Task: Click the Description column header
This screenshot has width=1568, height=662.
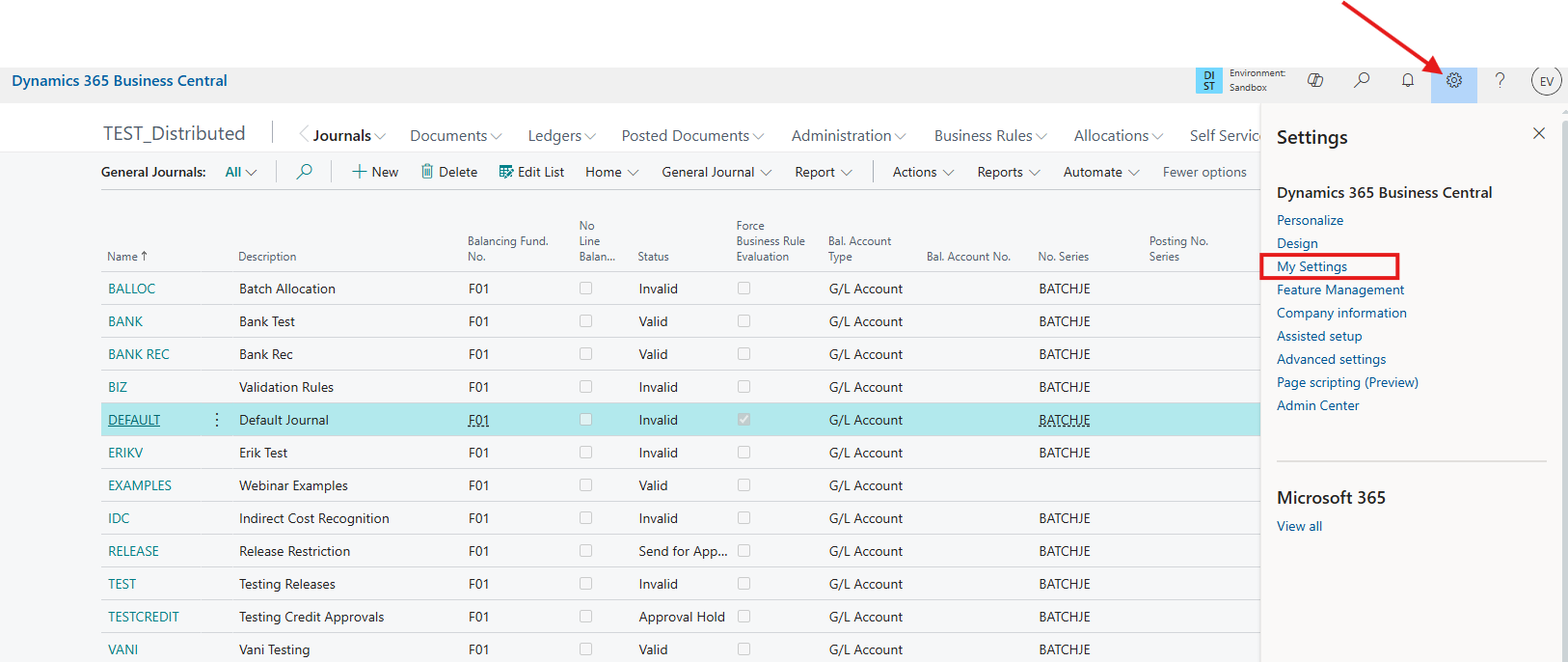Action: pyautogui.click(x=267, y=257)
